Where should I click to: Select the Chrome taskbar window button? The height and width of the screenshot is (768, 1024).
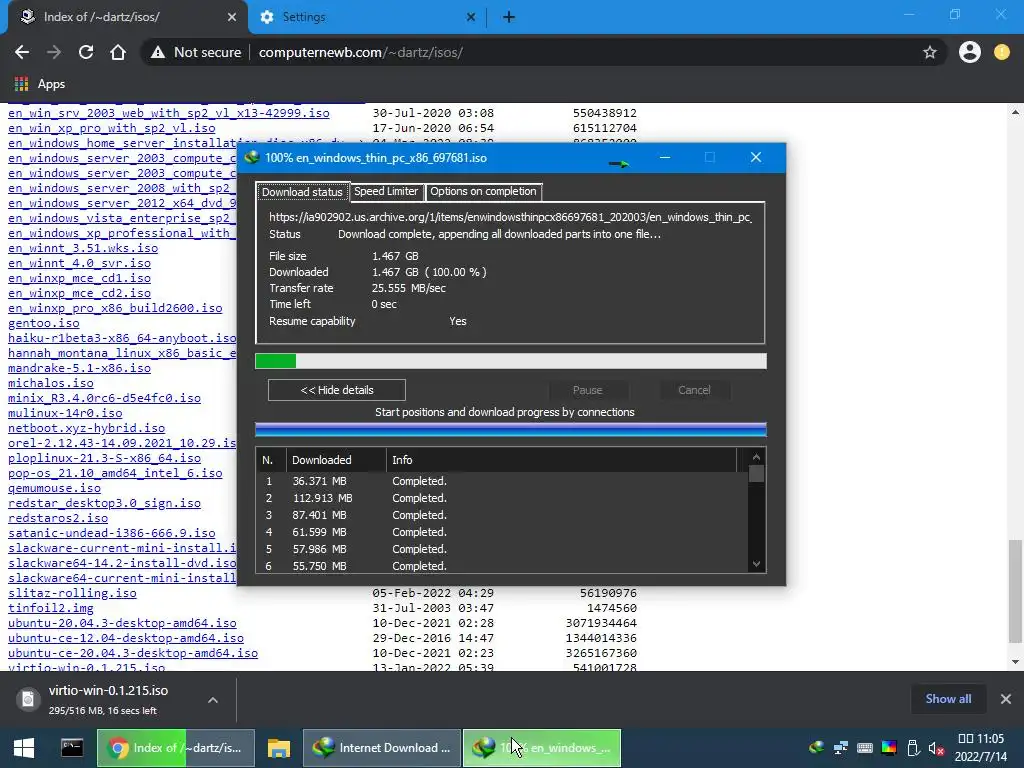click(x=176, y=748)
